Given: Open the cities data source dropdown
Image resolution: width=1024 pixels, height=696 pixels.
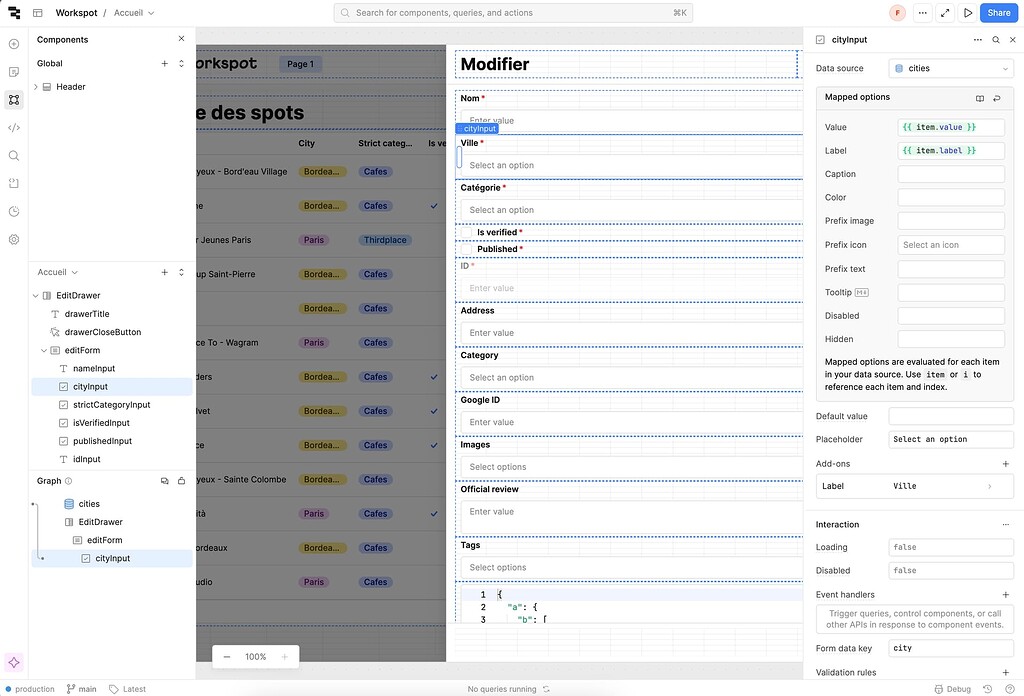Looking at the screenshot, I should [x=951, y=67].
